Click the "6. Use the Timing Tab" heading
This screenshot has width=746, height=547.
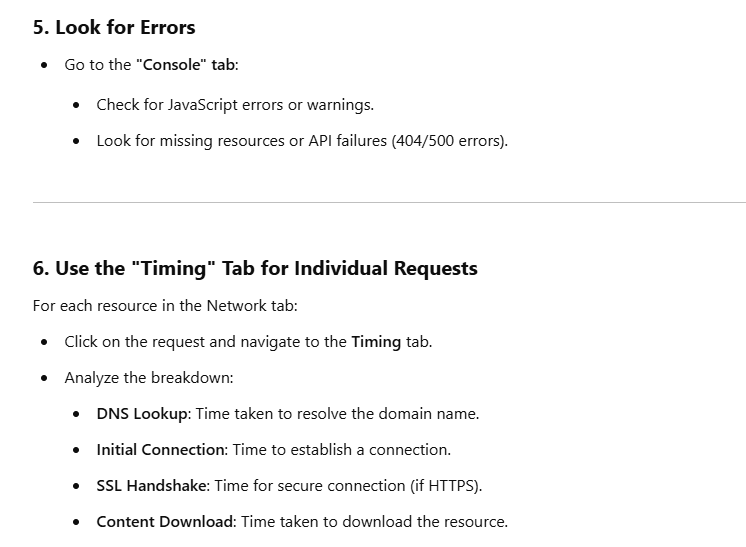[255, 268]
